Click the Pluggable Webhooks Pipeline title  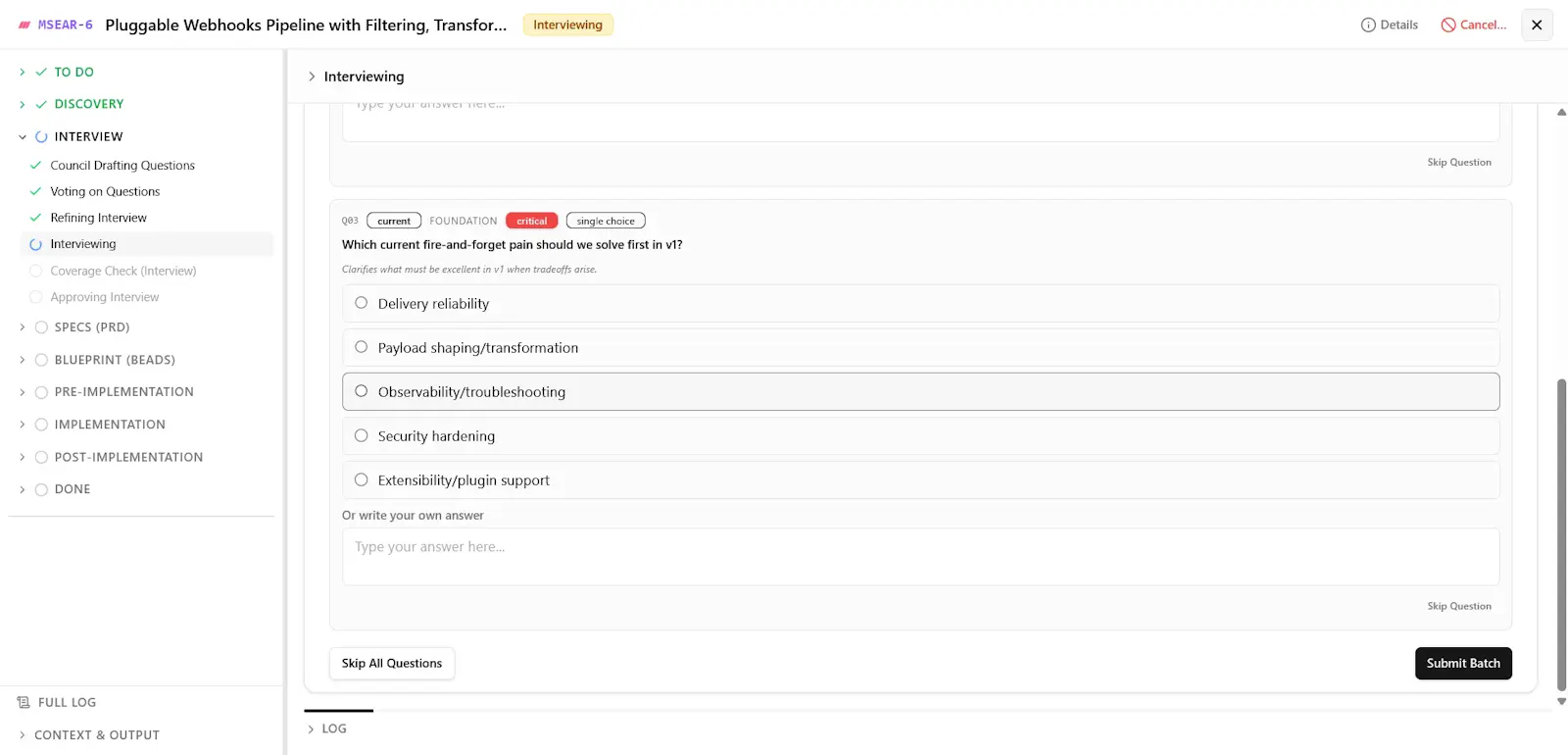click(306, 25)
